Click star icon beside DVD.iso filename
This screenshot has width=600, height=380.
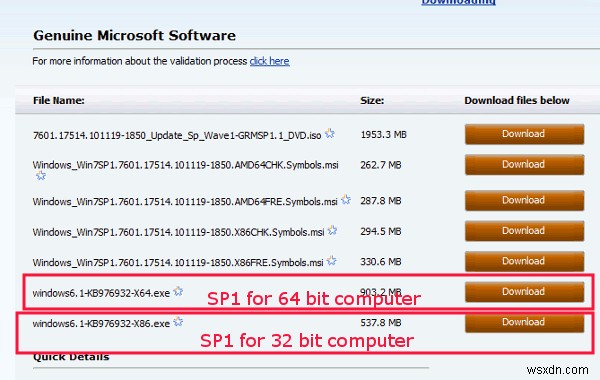click(329, 134)
